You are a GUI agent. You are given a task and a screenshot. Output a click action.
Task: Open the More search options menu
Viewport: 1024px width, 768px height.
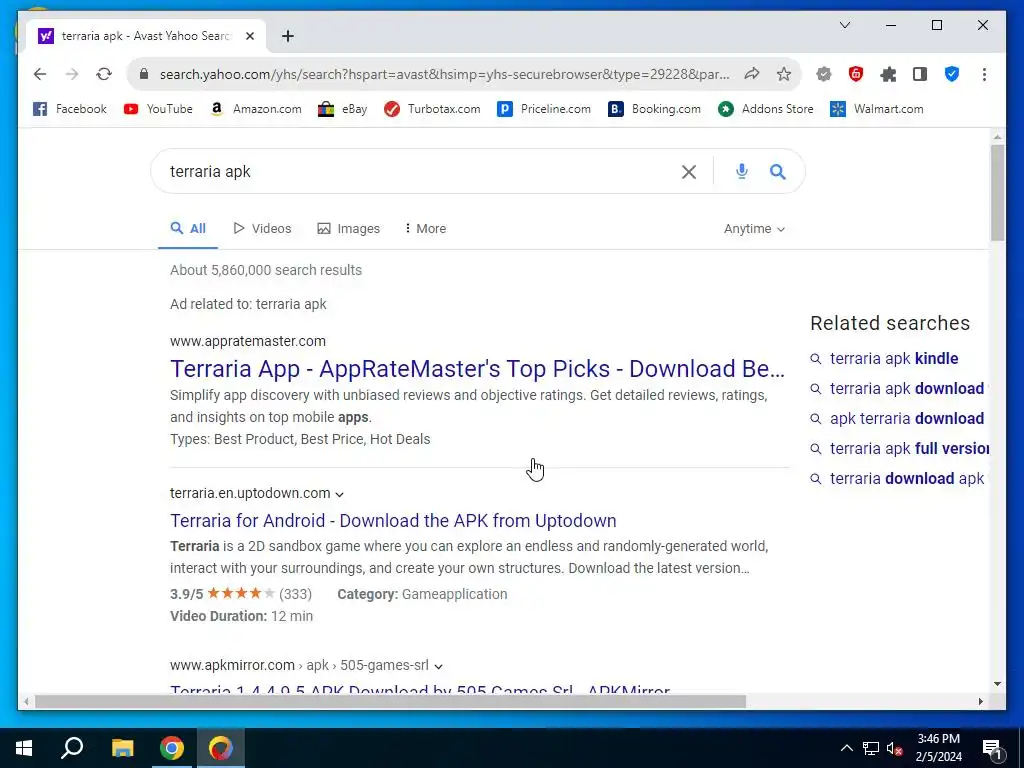[x=425, y=229]
